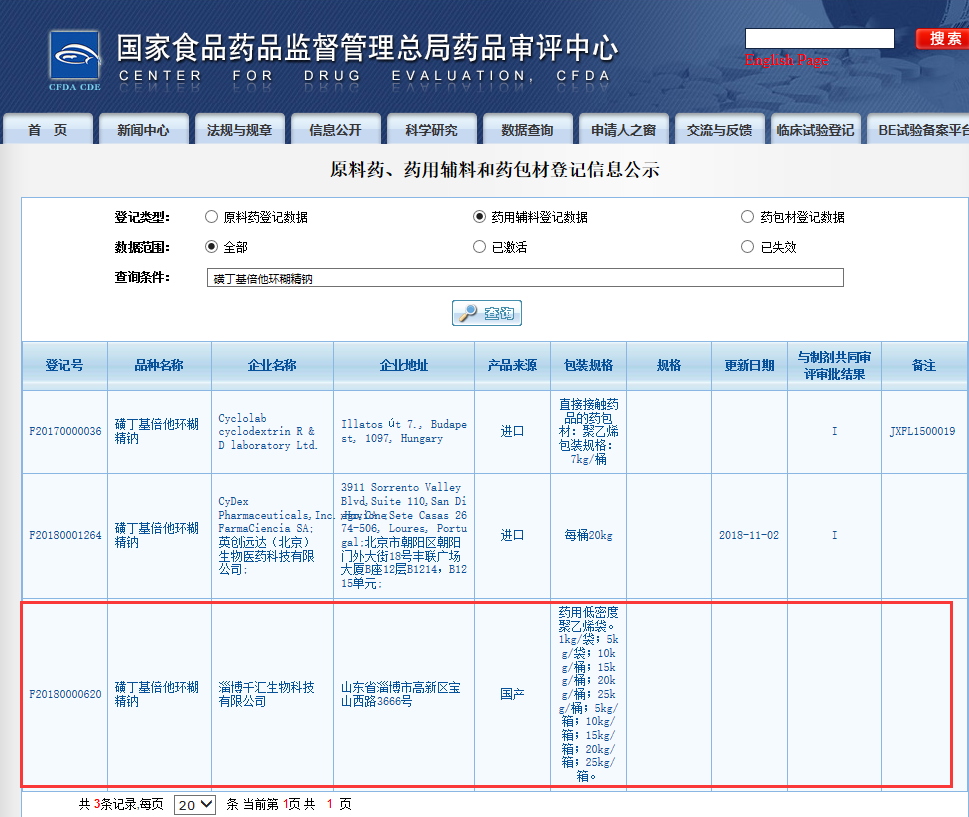Open the 科学研究 menu
Viewport: 969px width, 817px height.
(431, 128)
